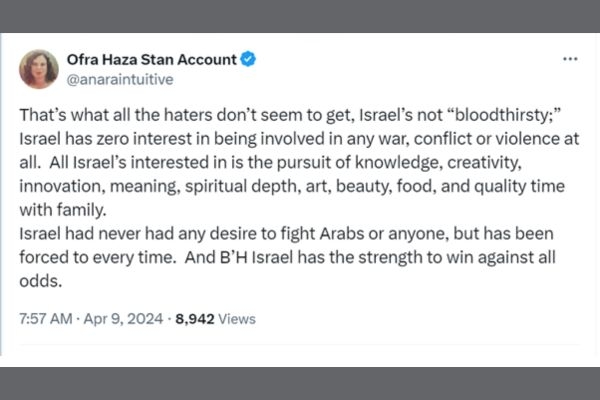600x400 pixels.
Task: Click the Apr 9, 2024 date
Action: tap(115, 318)
